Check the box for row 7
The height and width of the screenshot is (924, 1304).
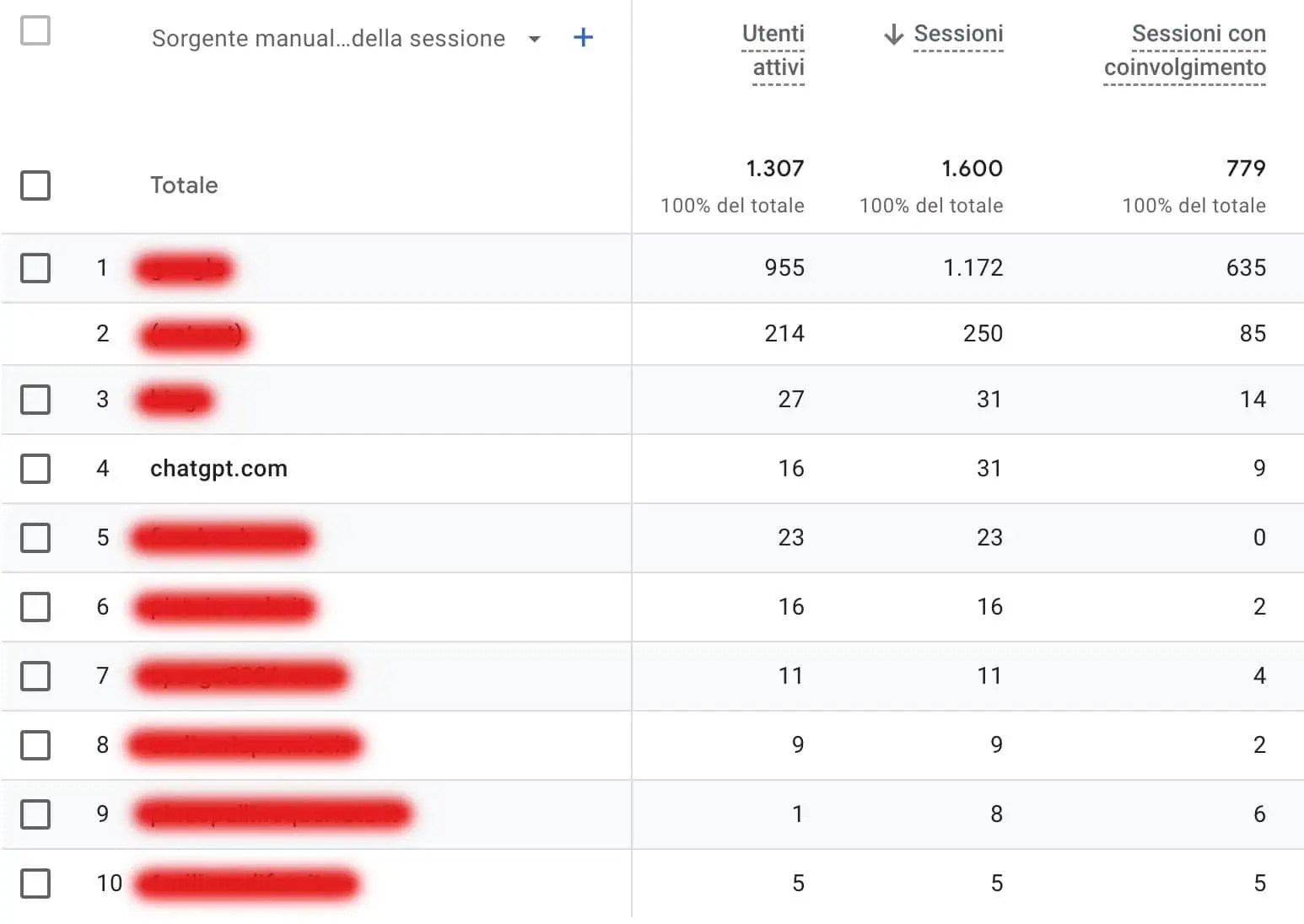pyautogui.click(x=35, y=676)
